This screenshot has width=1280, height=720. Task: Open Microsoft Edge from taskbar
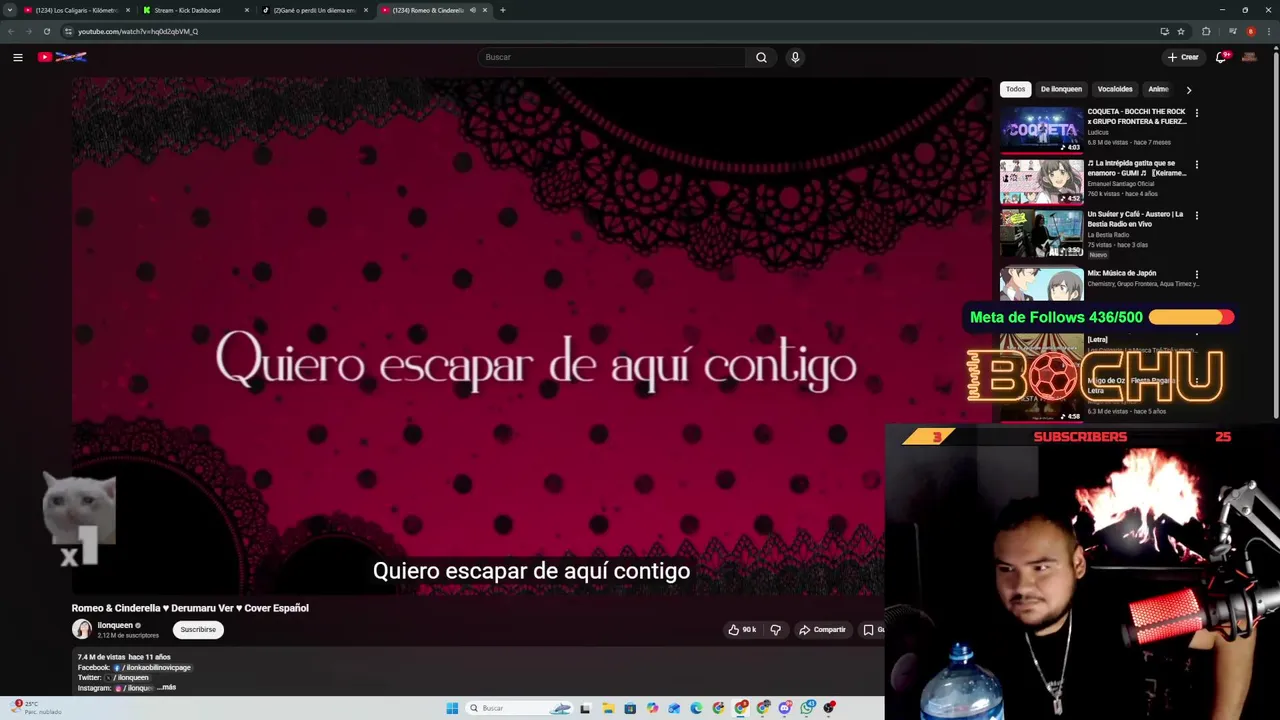tap(696, 708)
